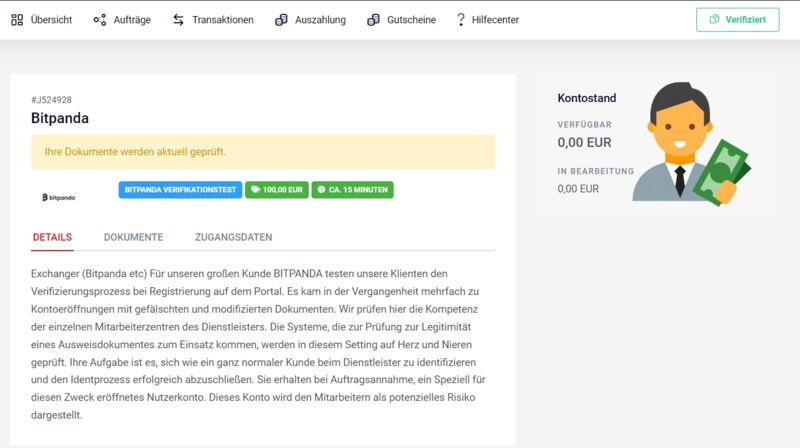
Task: Click the price tag icon on 100,00 EUR badge
Action: pyautogui.click(x=255, y=189)
